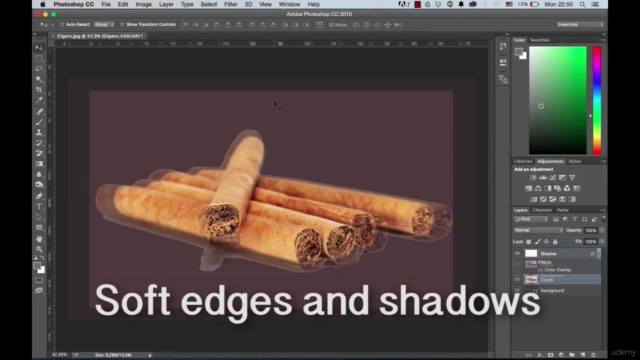The height and width of the screenshot is (360, 640).
Task: Select the Rectangular Marquee tool
Action: coord(39,58)
